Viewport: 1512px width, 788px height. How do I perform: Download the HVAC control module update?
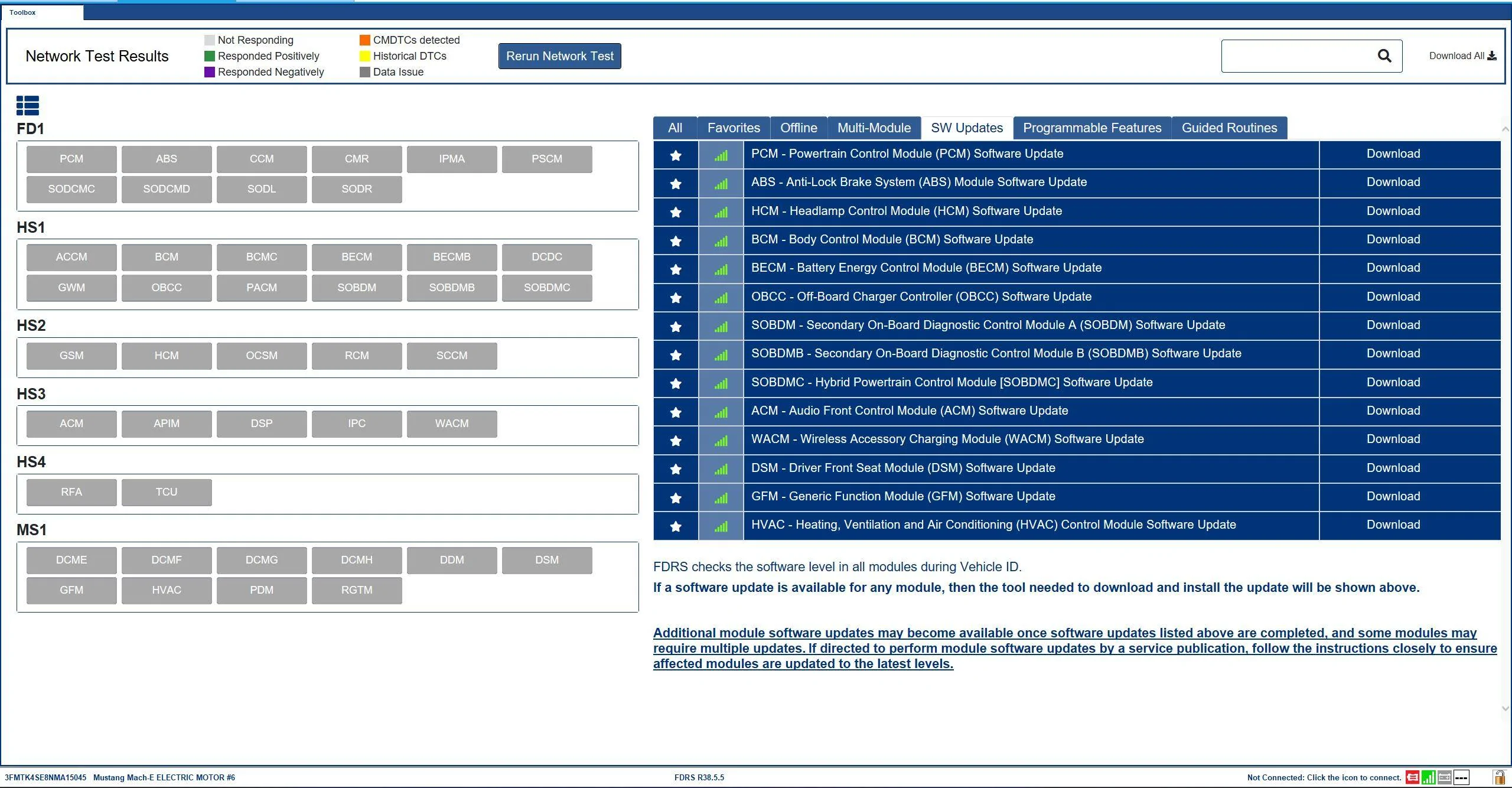click(1393, 525)
